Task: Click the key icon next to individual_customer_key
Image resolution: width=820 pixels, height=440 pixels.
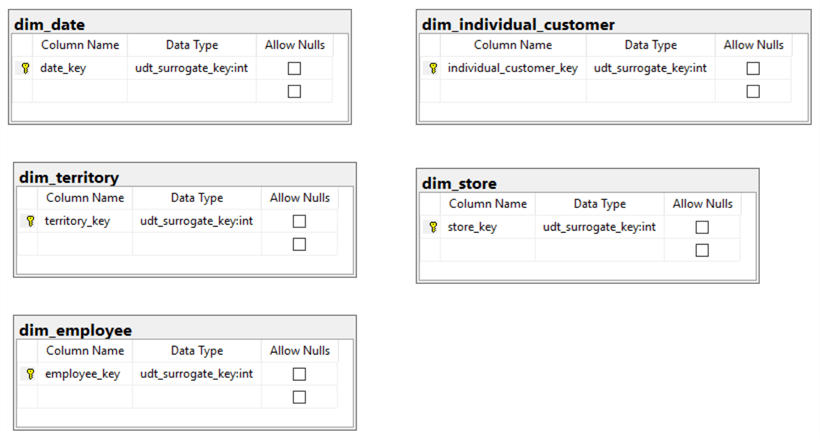Action: (433, 69)
